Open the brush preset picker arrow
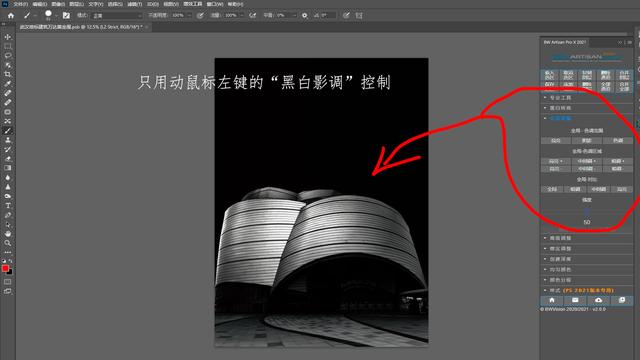Image resolution: width=640 pixels, height=360 pixels. 56,16
